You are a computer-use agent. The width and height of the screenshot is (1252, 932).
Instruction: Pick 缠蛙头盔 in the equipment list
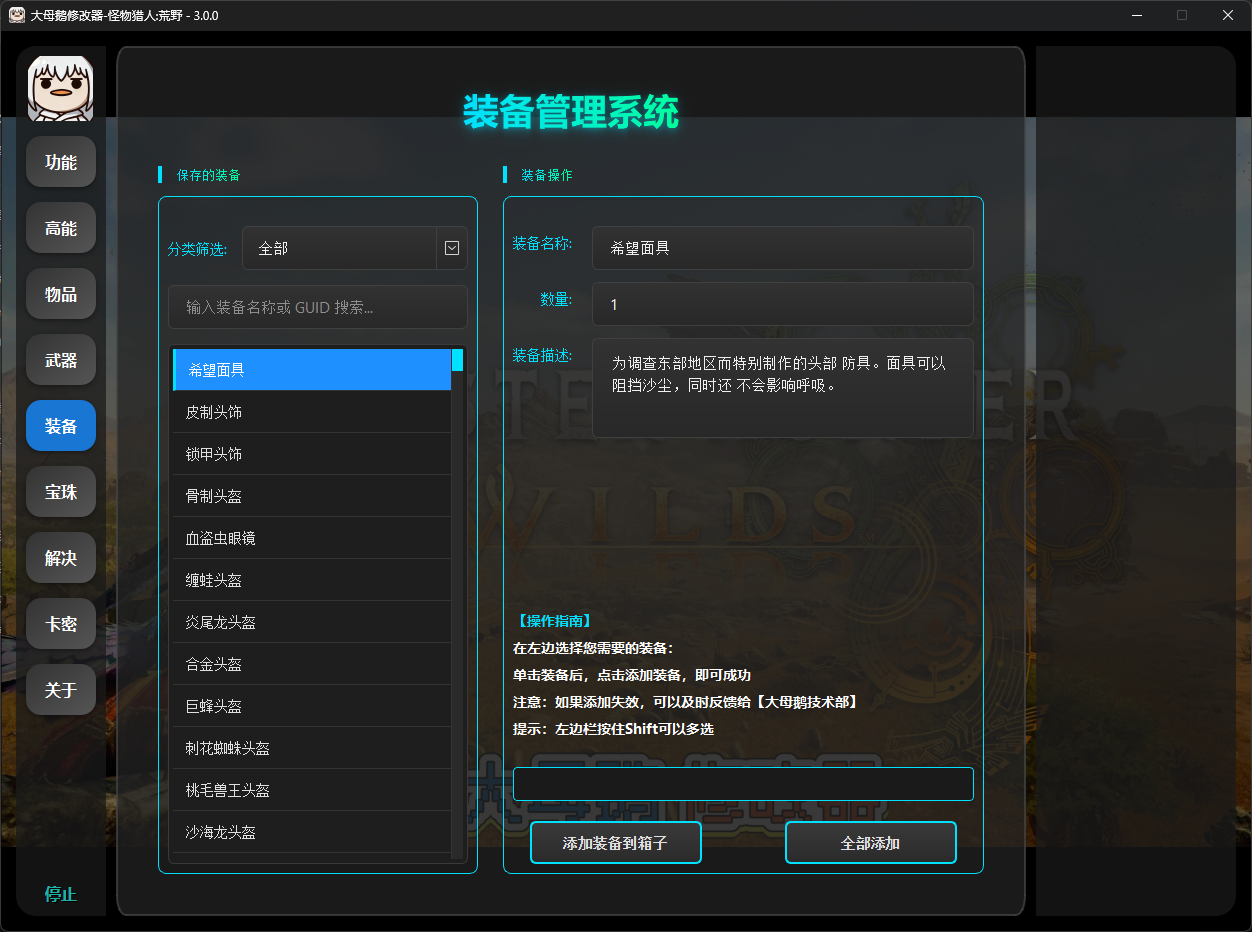pyautogui.click(x=312, y=580)
